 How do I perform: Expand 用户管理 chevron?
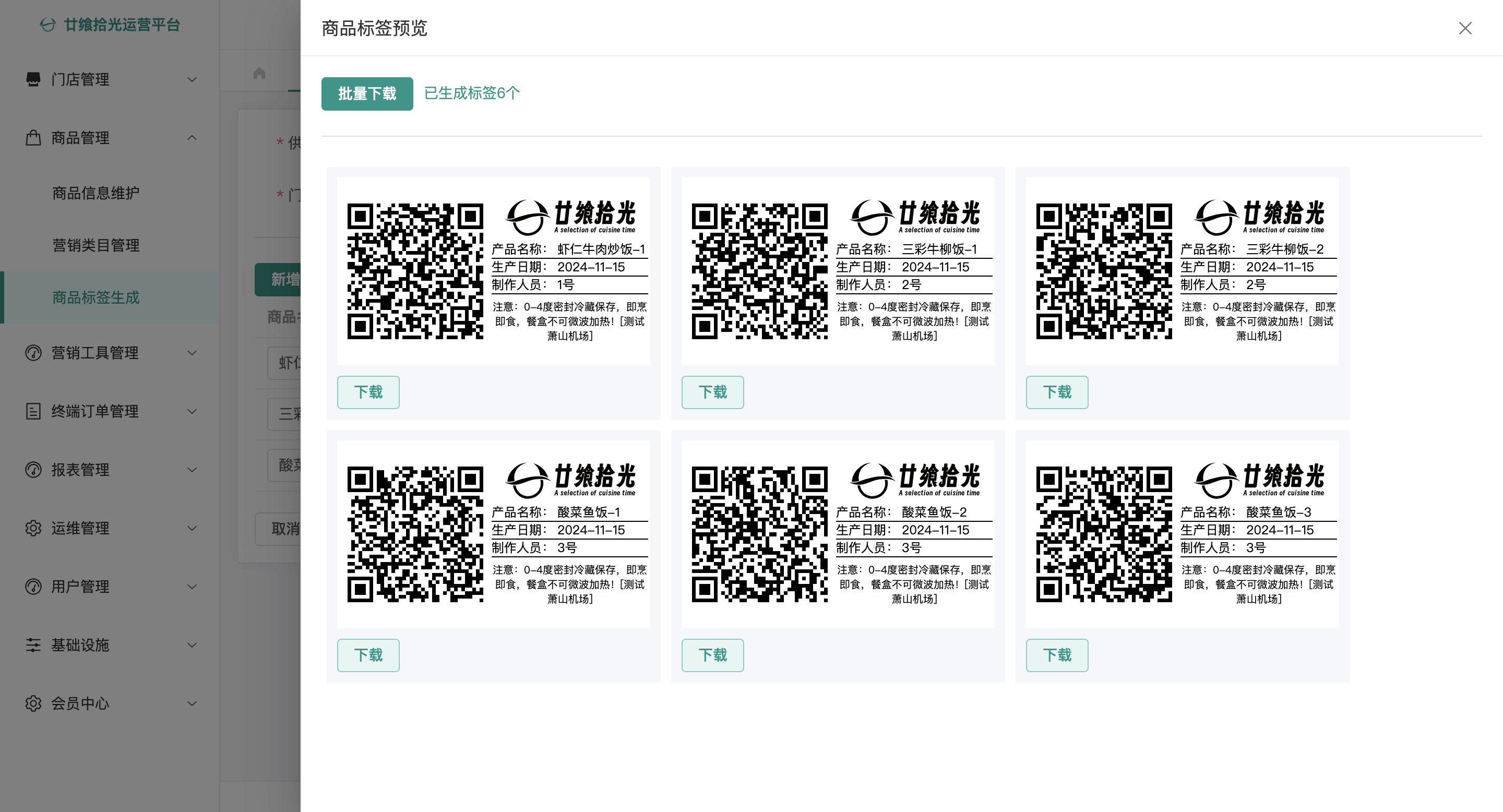[192, 586]
